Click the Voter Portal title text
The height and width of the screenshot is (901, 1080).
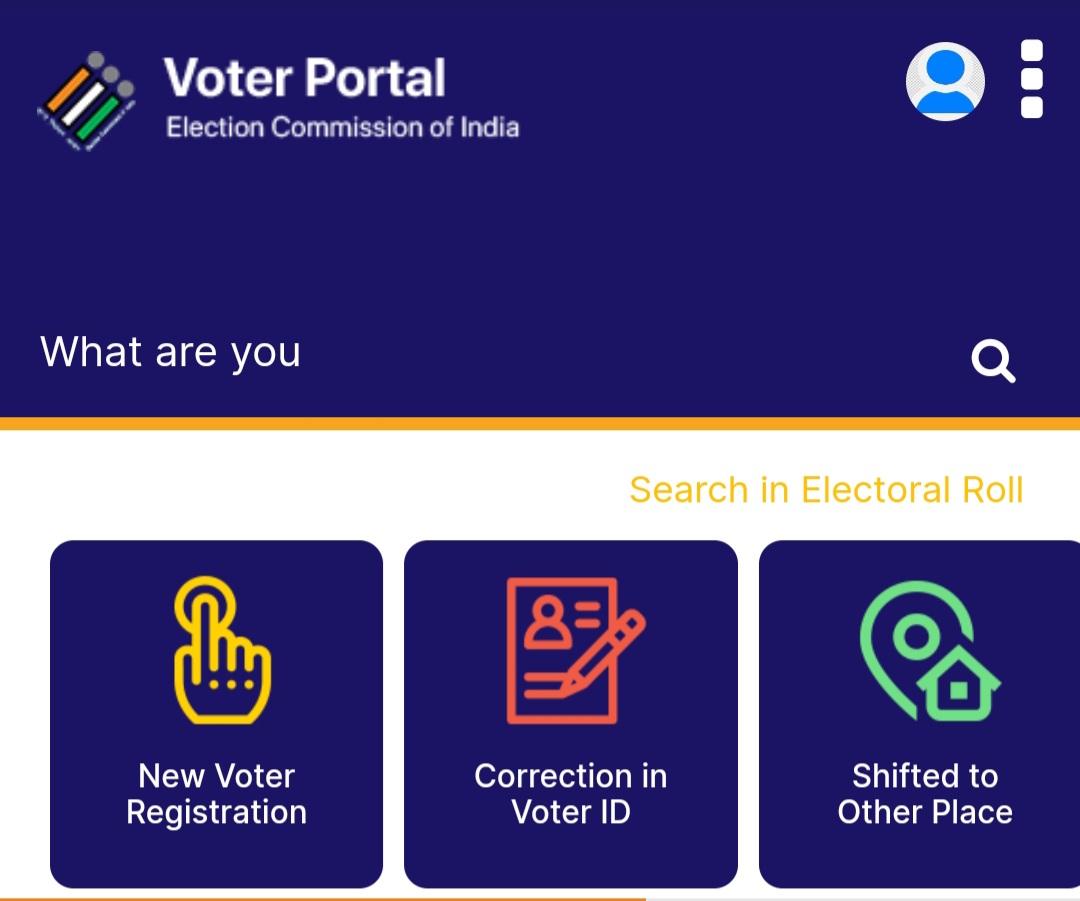pyautogui.click(x=304, y=77)
